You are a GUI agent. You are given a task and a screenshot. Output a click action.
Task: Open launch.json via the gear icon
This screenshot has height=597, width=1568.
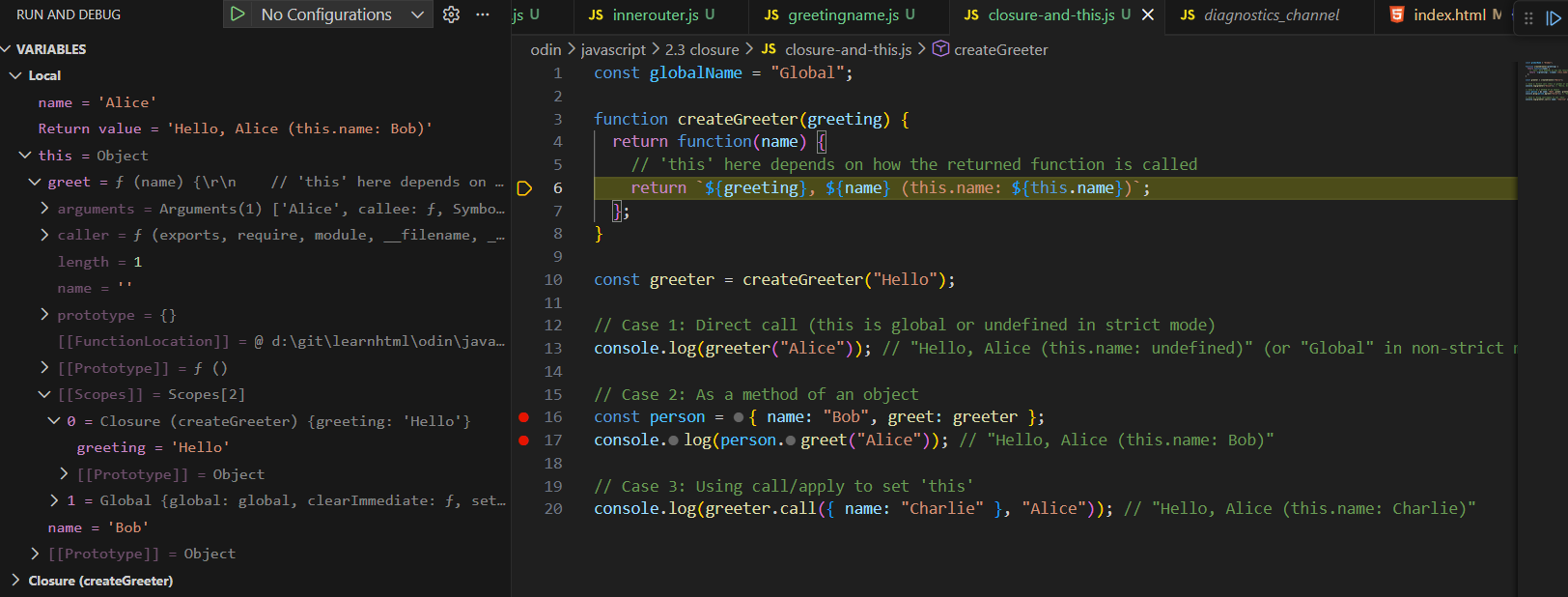coord(451,14)
